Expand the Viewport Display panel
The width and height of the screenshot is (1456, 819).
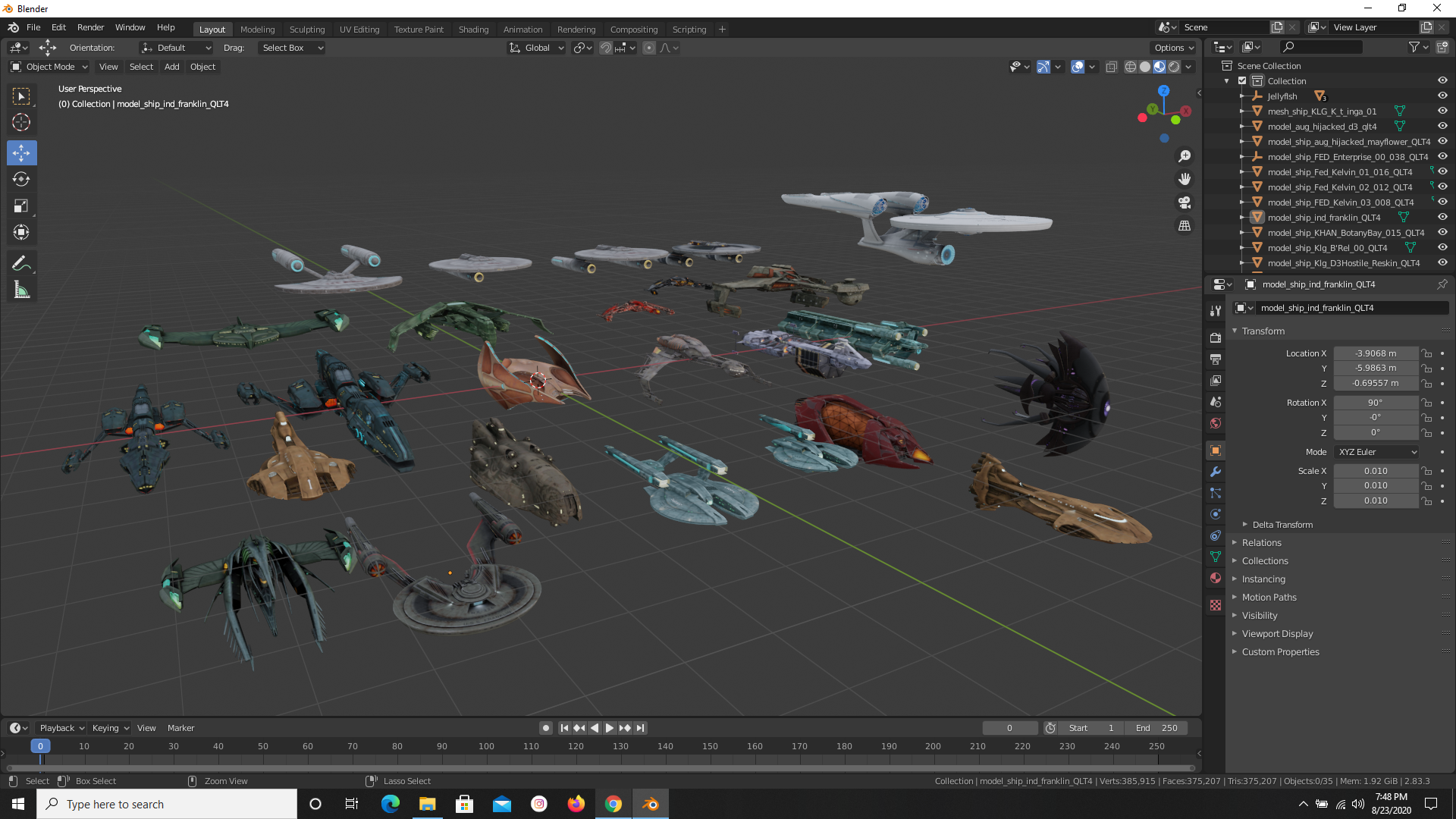(x=1277, y=634)
